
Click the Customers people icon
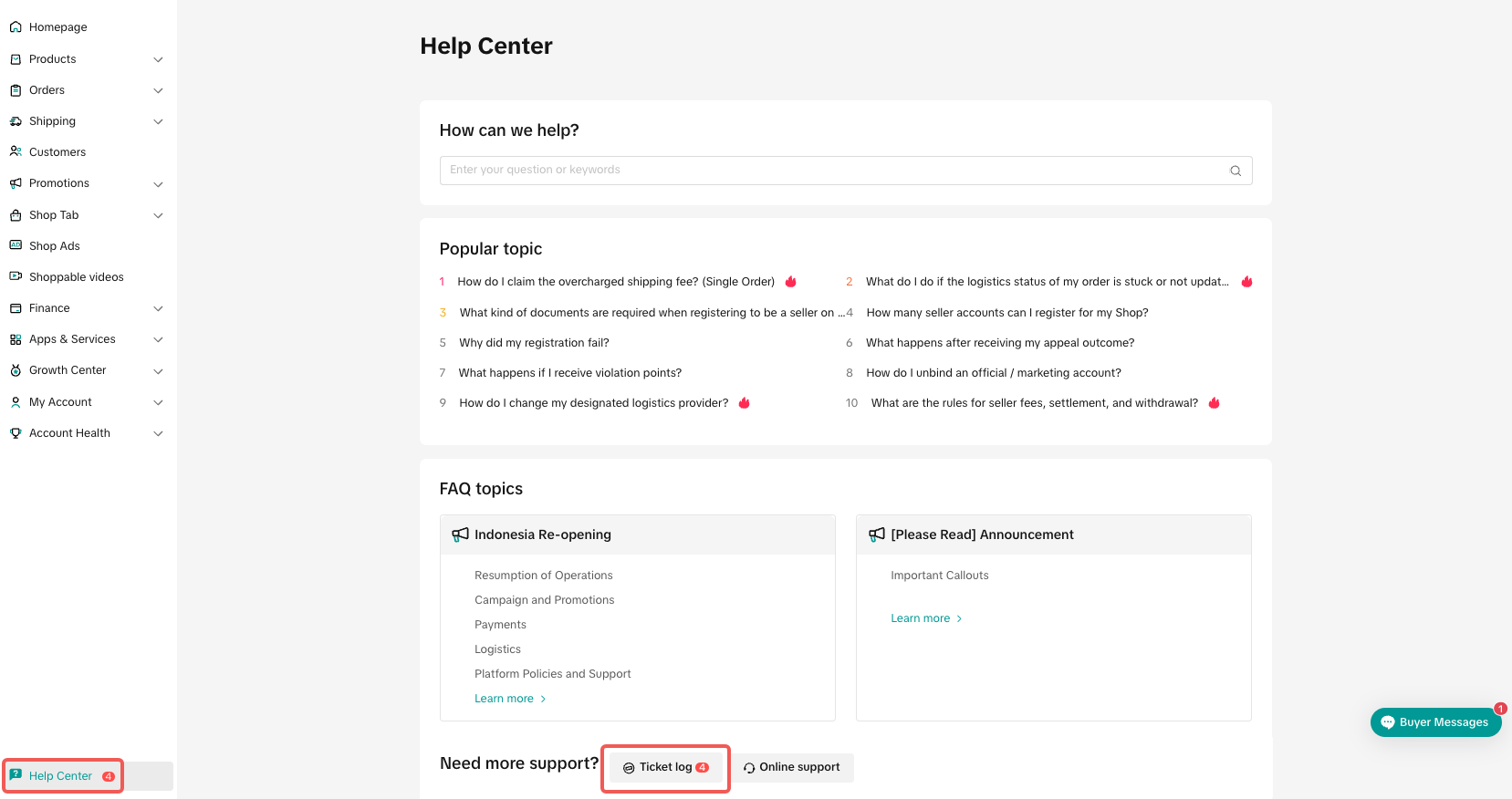[16, 151]
